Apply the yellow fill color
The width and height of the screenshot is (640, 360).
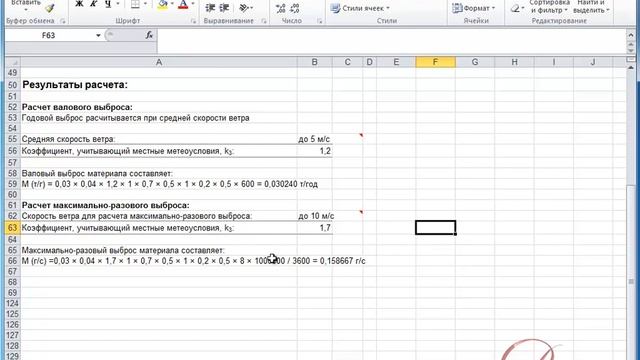[162, 4]
